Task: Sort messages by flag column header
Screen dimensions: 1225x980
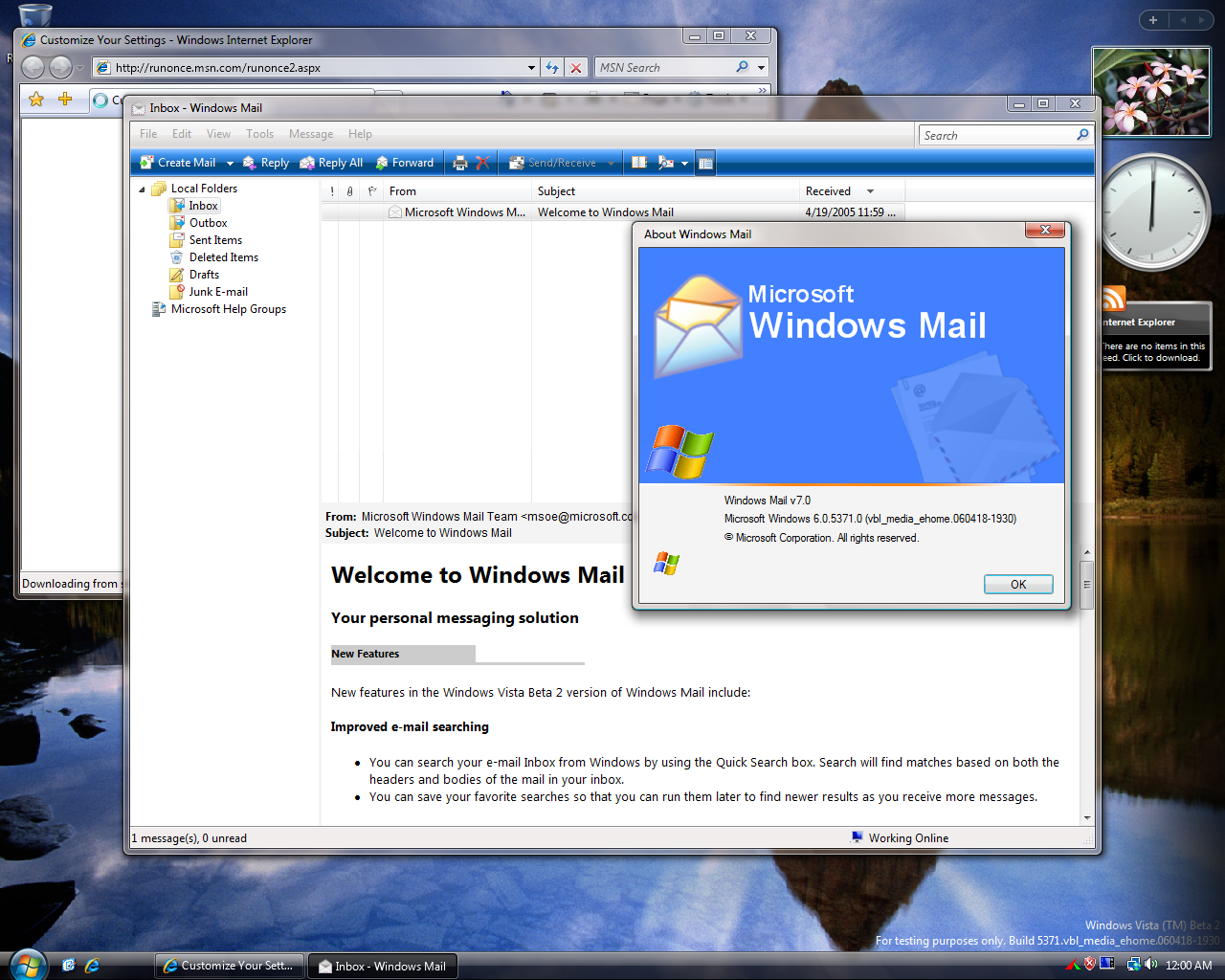Action: pos(372,191)
